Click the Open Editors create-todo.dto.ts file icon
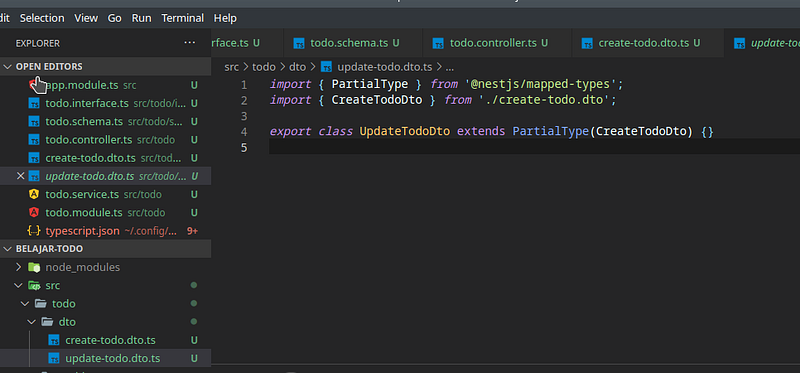Screen dimensions: 800x373 tap(34, 158)
